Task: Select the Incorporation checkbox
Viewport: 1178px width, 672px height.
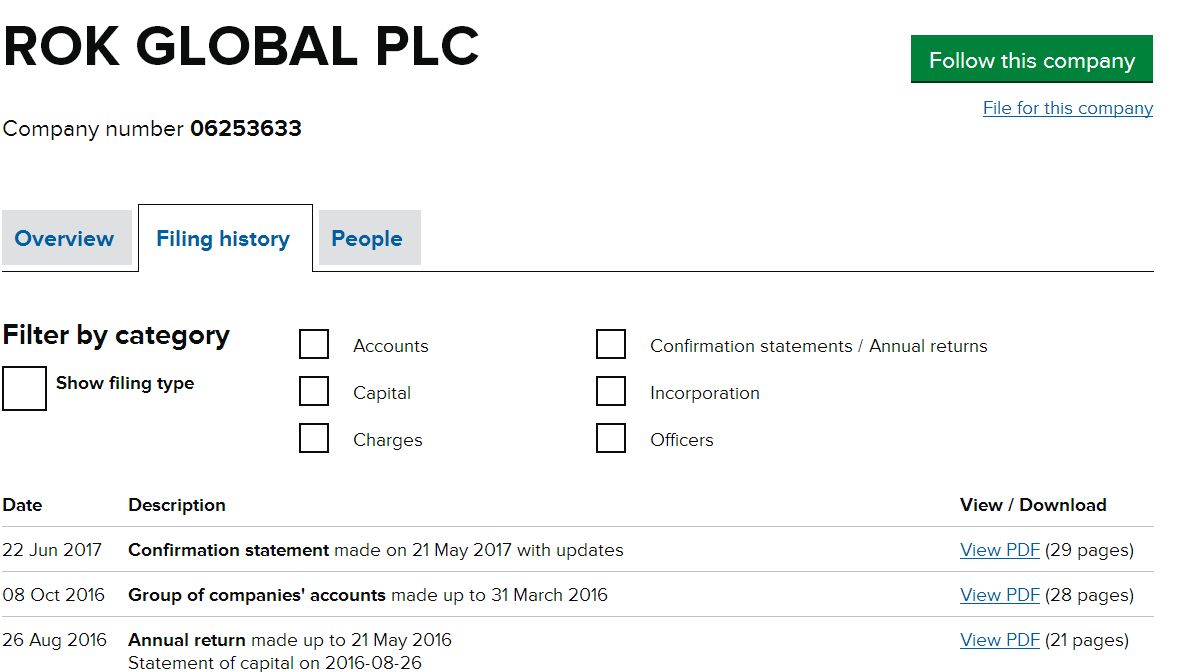Action: 611,390
